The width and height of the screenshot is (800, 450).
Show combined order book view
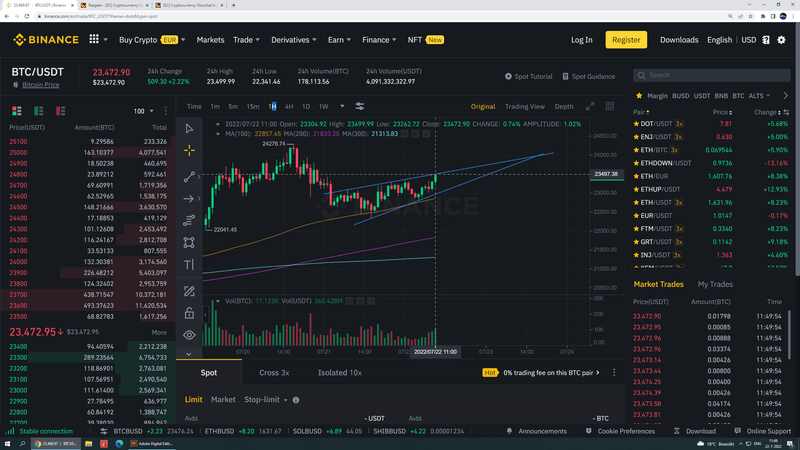pyautogui.click(x=17, y=111)
